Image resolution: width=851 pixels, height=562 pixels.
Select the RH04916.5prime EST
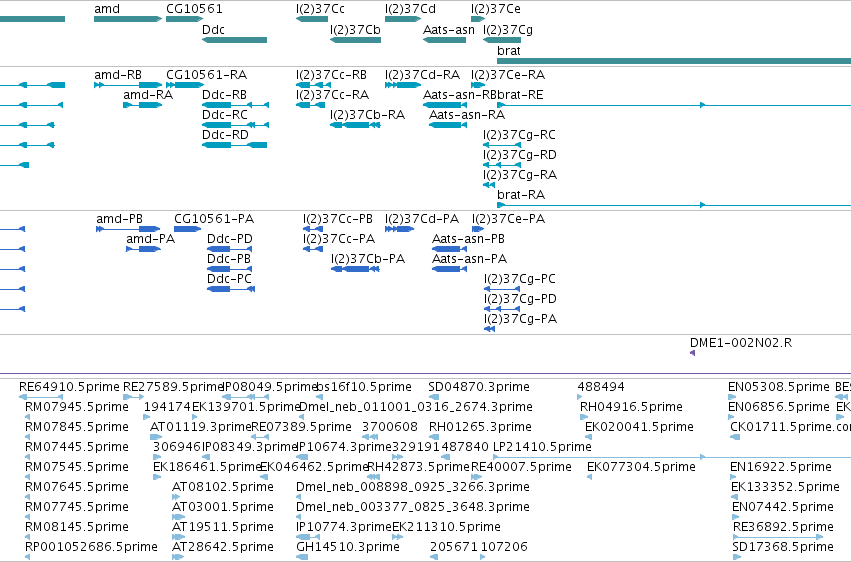coord(584,417)
